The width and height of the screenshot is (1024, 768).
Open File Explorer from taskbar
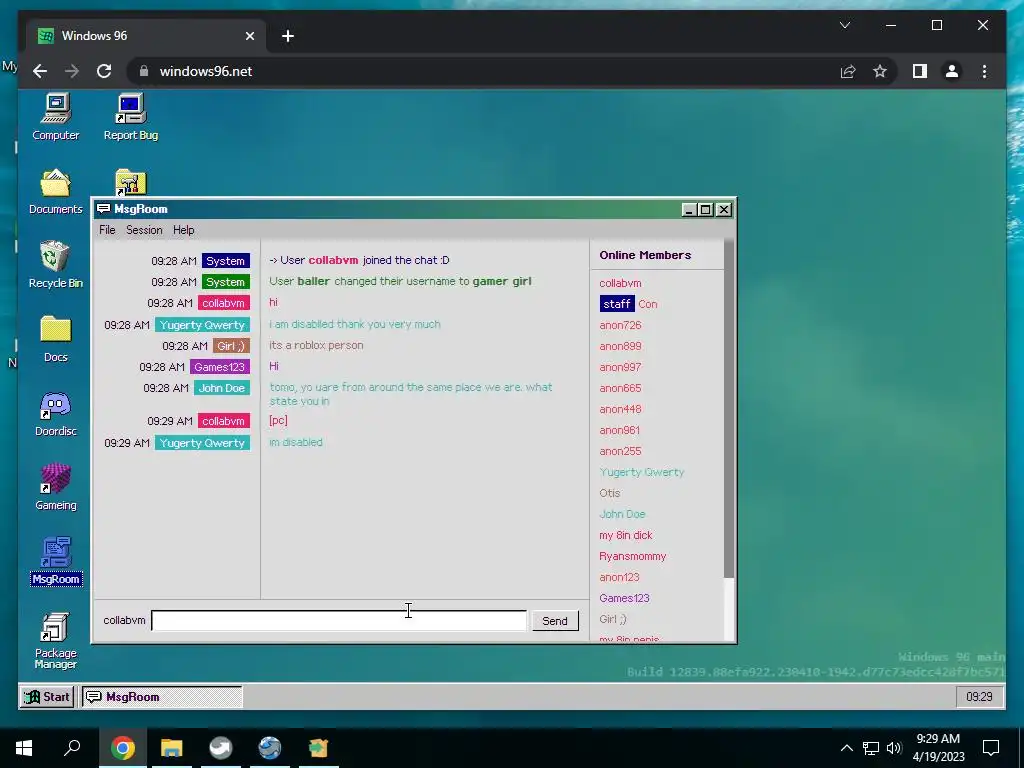(x=172, y=748)
